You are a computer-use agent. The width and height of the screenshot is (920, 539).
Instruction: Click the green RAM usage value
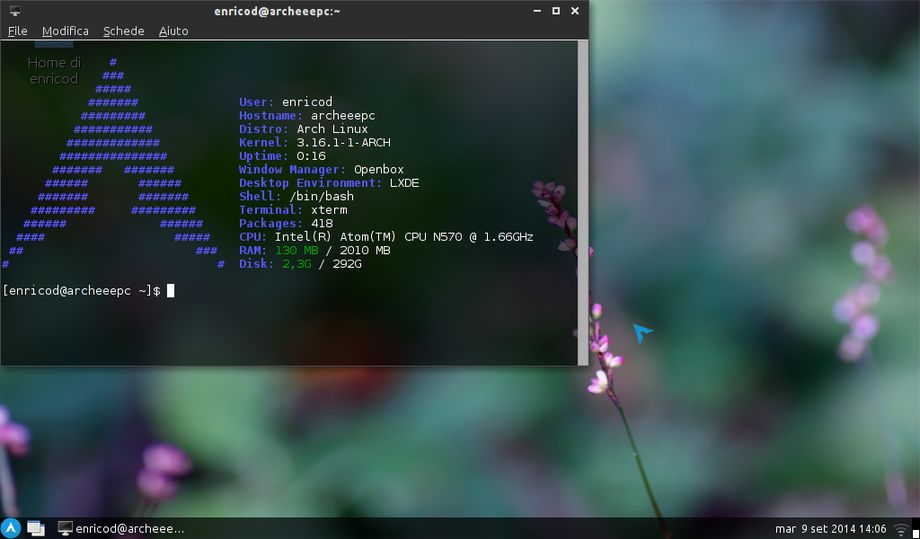pos(296,250)
